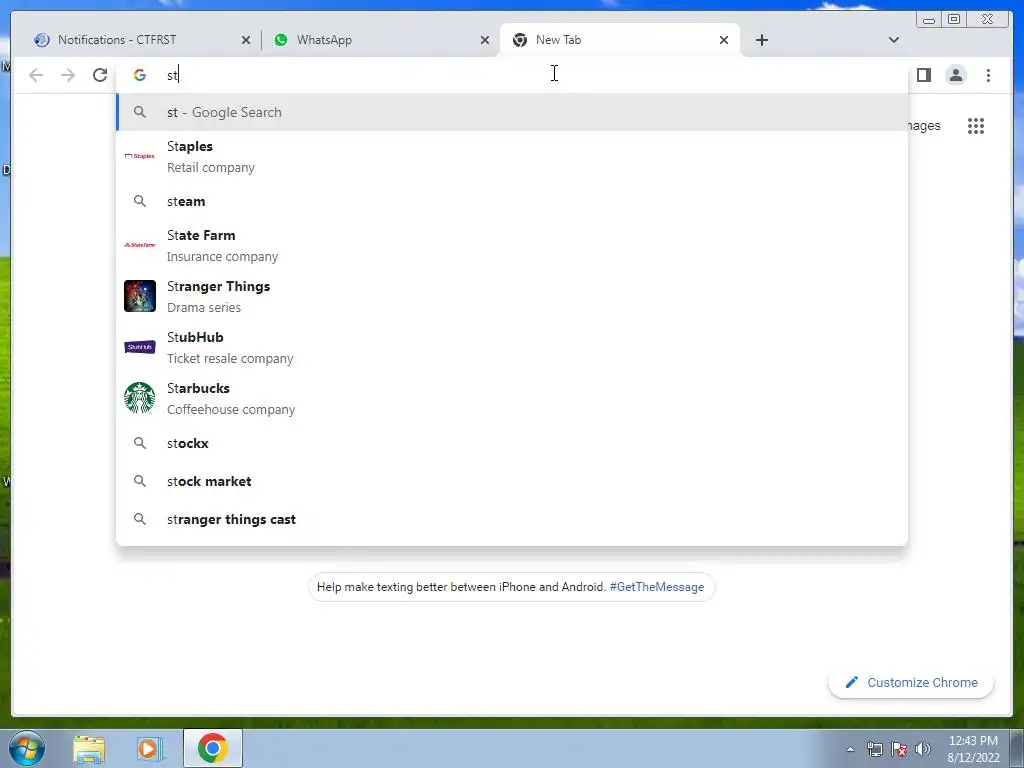
Task: Open the Google apps grid
Action: [x=976, y=126]
